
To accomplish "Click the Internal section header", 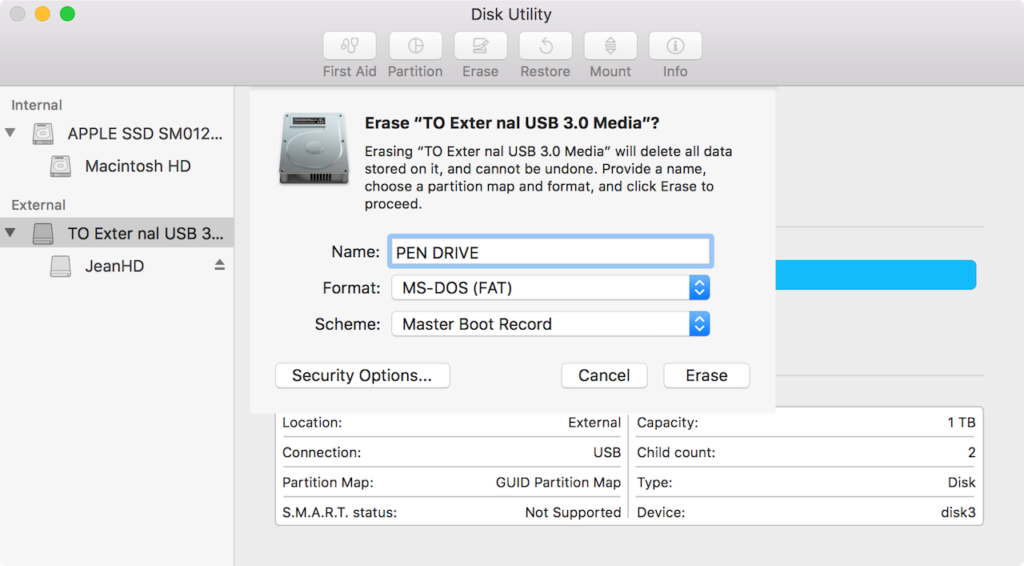I will coord(37,105).
